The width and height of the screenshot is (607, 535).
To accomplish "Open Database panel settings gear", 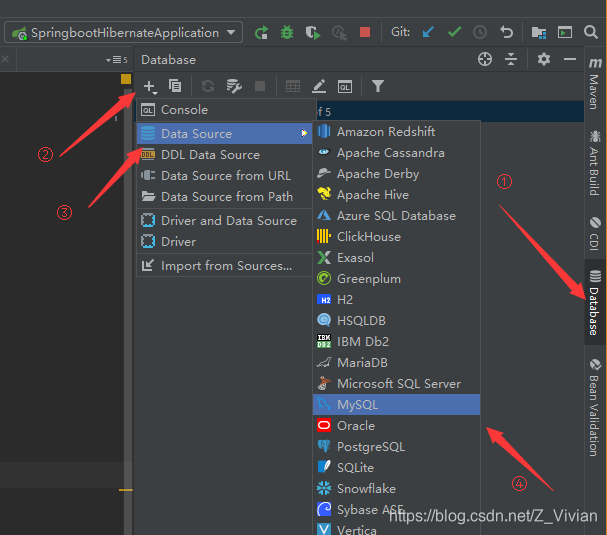I will point(544,59).
